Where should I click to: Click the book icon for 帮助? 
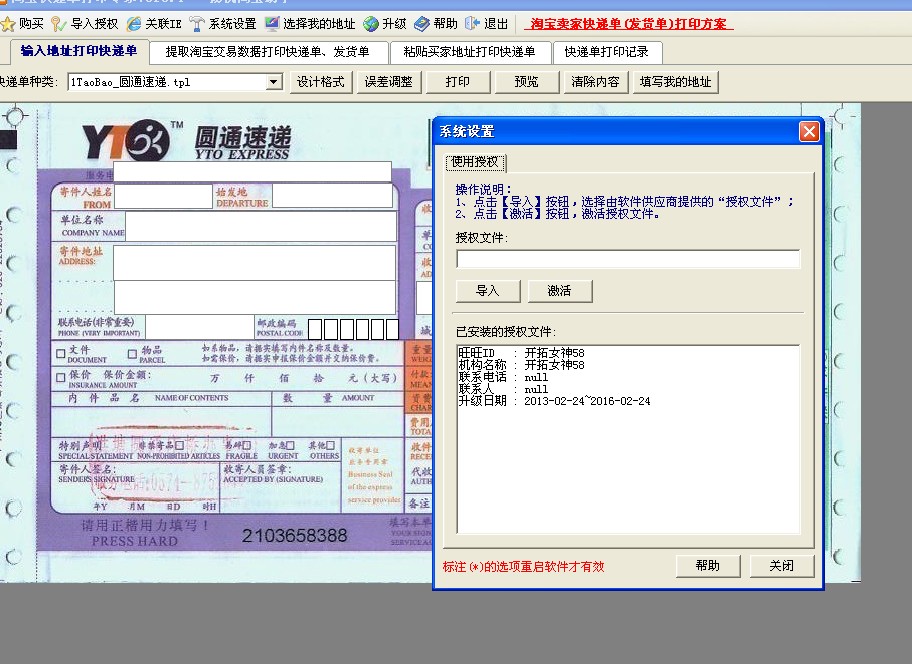pyautogui.click(x=422, y=24)
